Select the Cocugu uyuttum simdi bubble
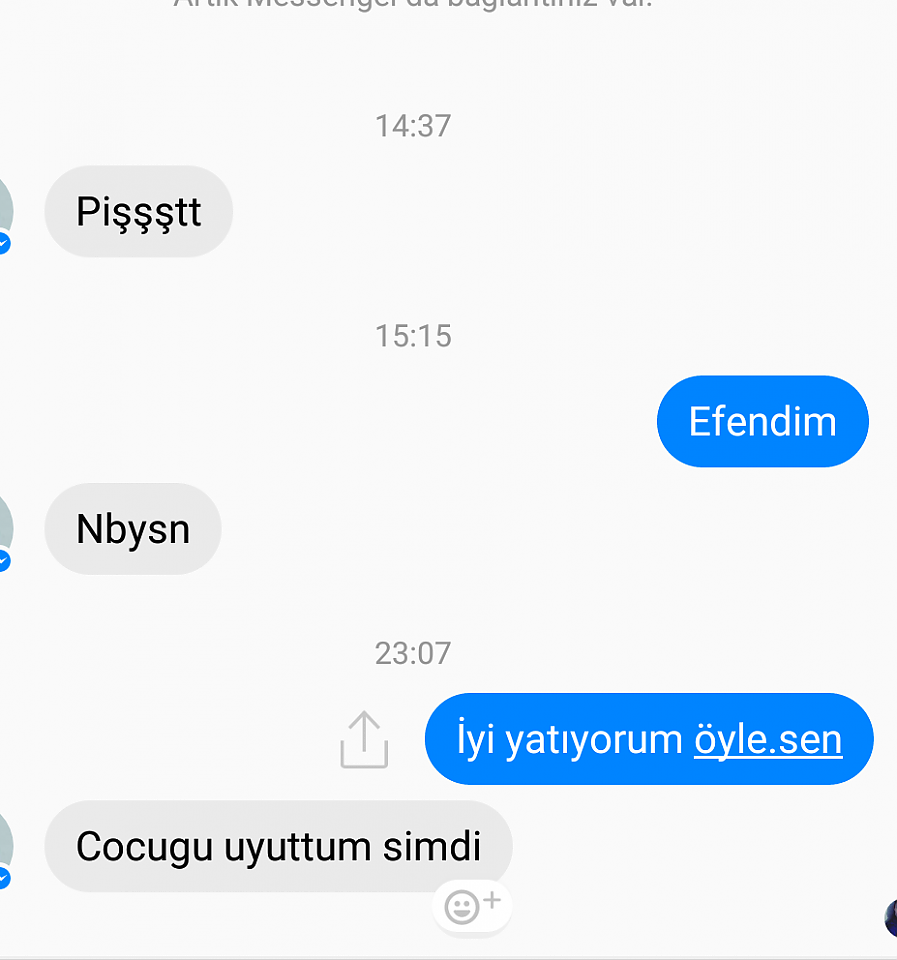This screenshot has height=960, width=897. pos(278,846)
